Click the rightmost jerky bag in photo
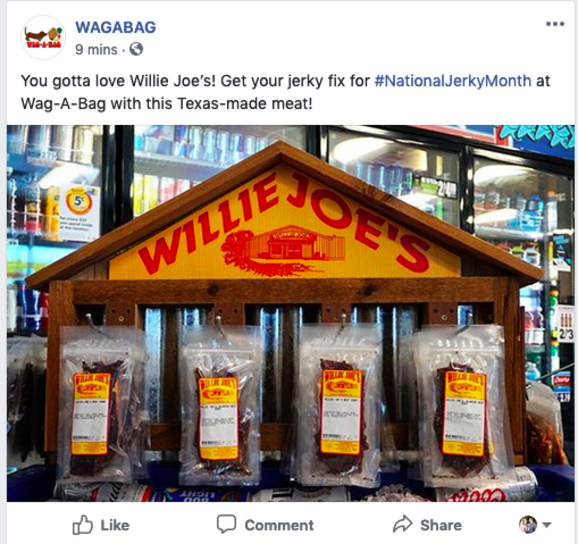The width and height of the screenshot is (578, 544). tap(462, 405)
